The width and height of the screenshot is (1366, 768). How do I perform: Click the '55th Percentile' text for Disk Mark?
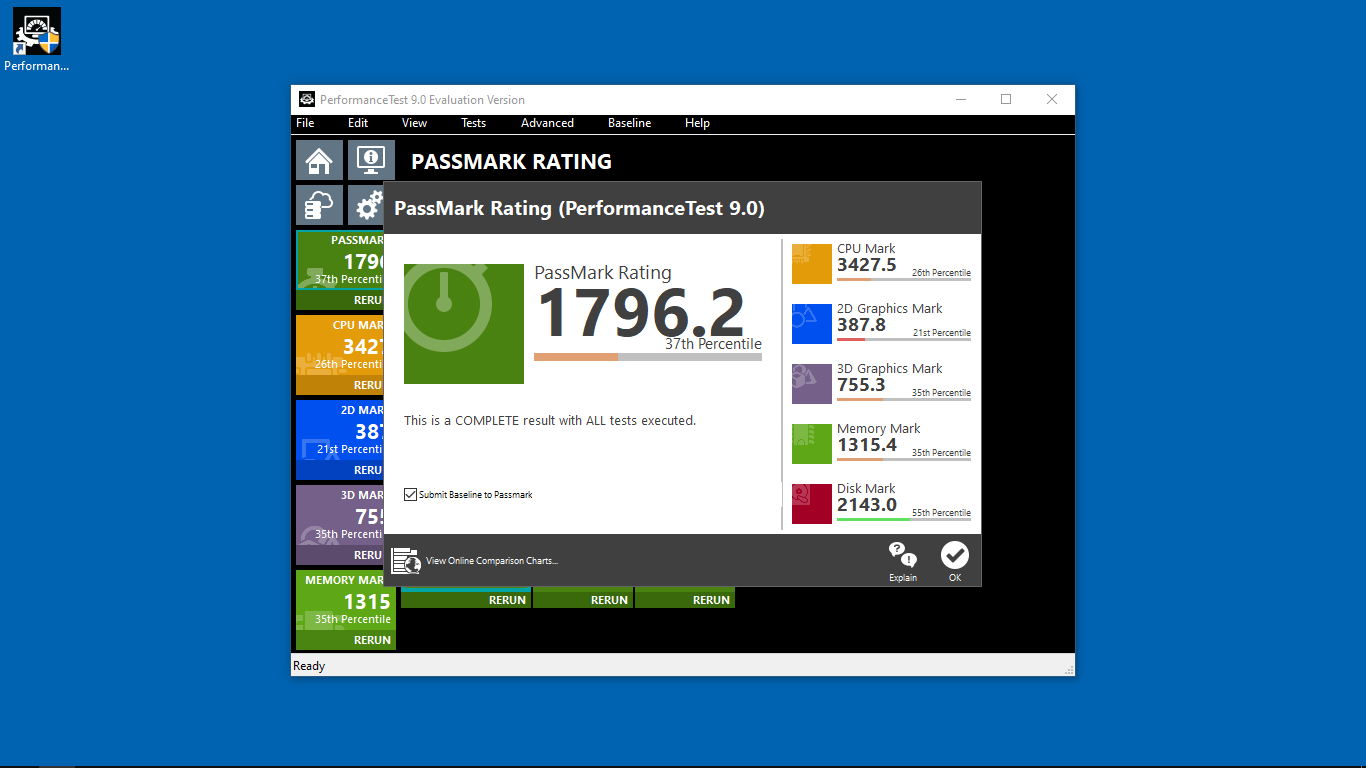coord(941,513)
